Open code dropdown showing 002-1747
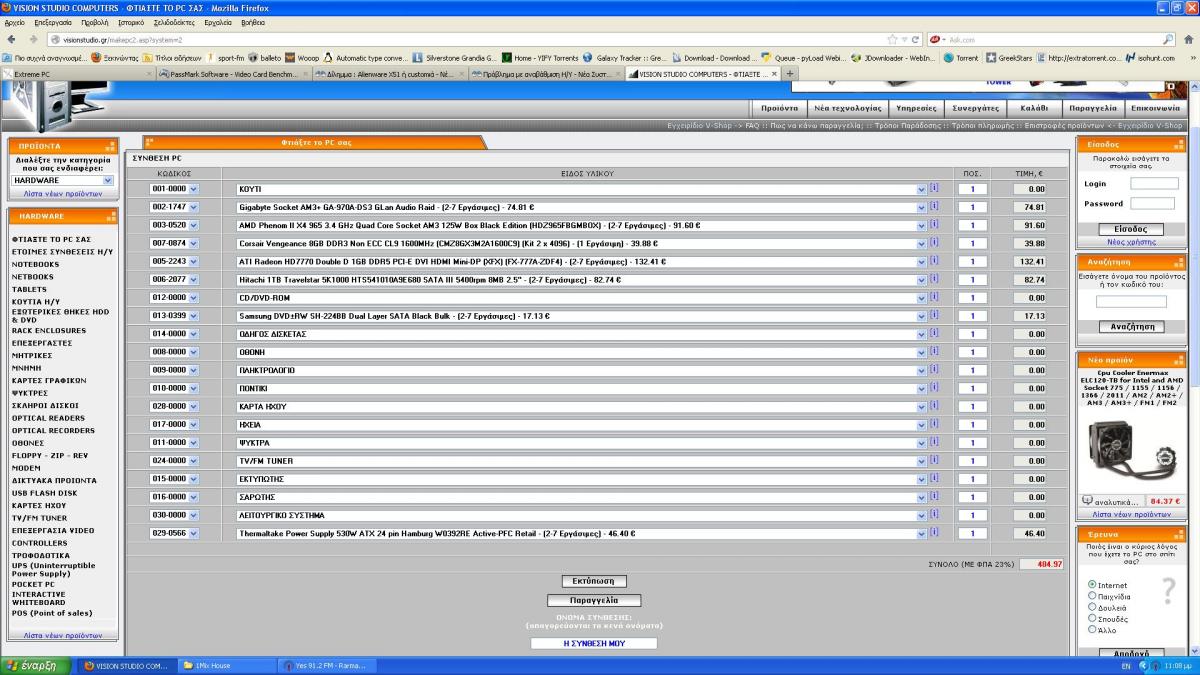 click(175, 206)
